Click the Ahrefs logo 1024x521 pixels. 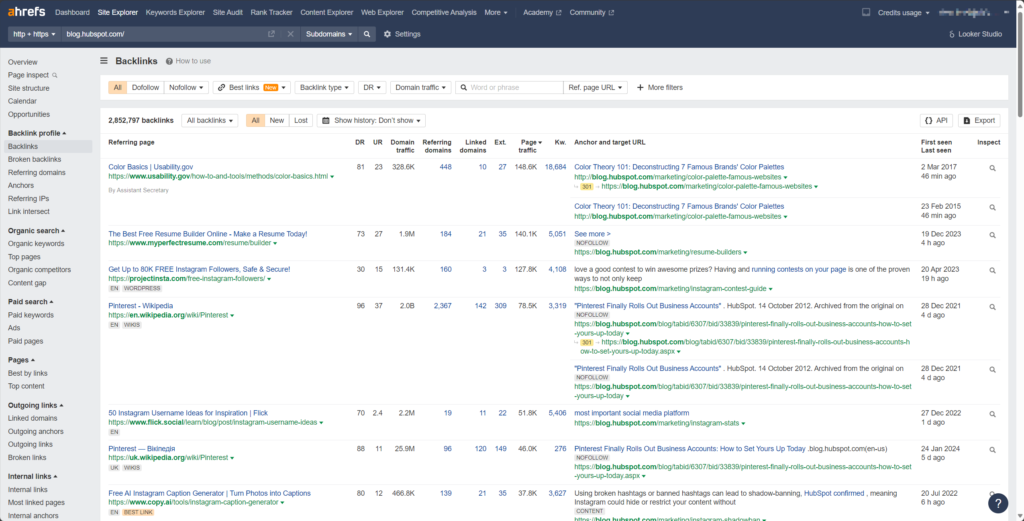tap(27, 12)
